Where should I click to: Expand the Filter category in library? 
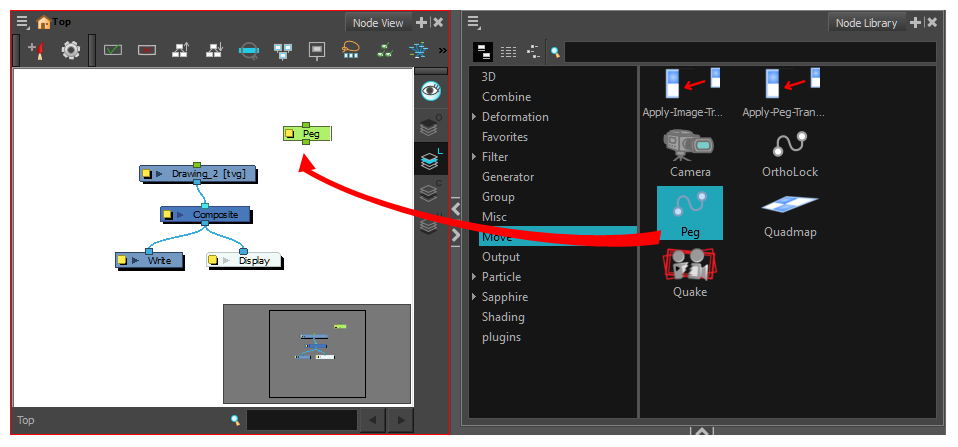tap(474, 157)
